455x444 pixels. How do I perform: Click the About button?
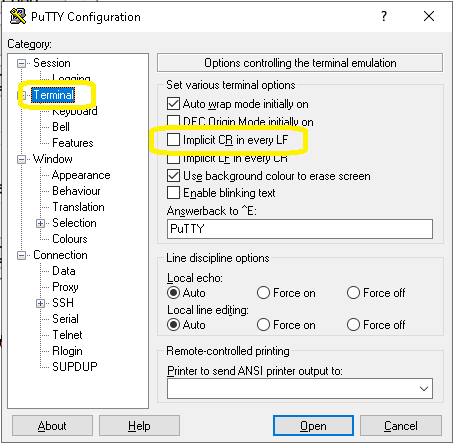(x=52, y=426)
